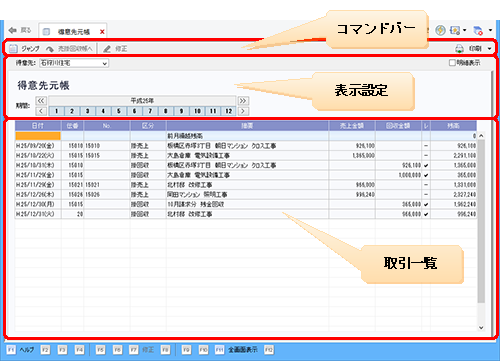This screenshot has width=500, height=361.
Task: Click the 摘要 column header
Action: pyautogui.click(x=247, y=126)
